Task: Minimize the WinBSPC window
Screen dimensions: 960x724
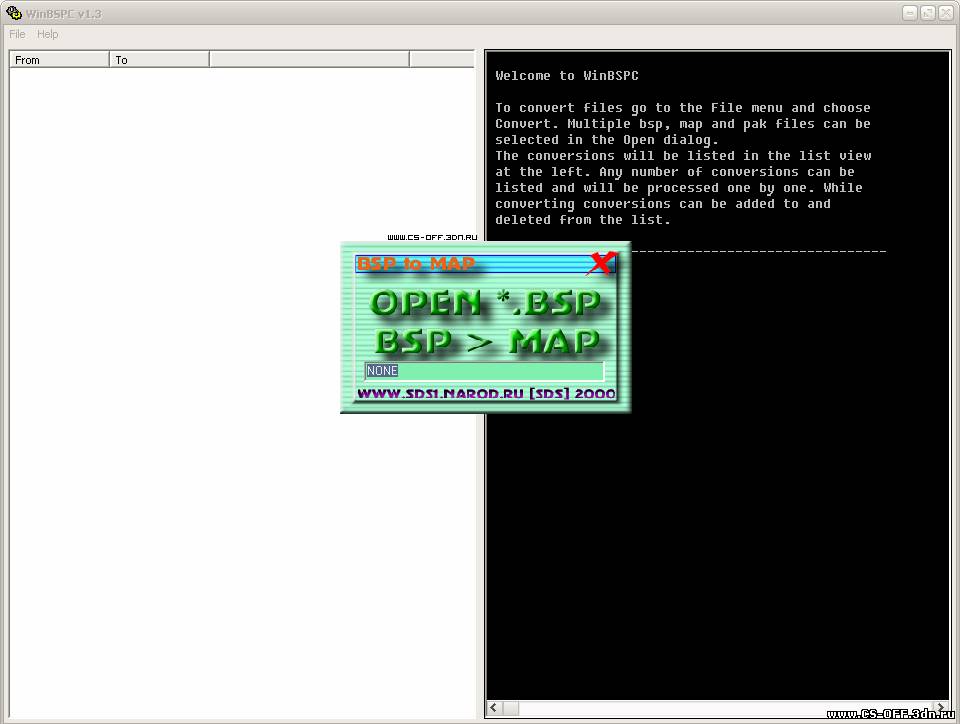Action: [910, 13]
